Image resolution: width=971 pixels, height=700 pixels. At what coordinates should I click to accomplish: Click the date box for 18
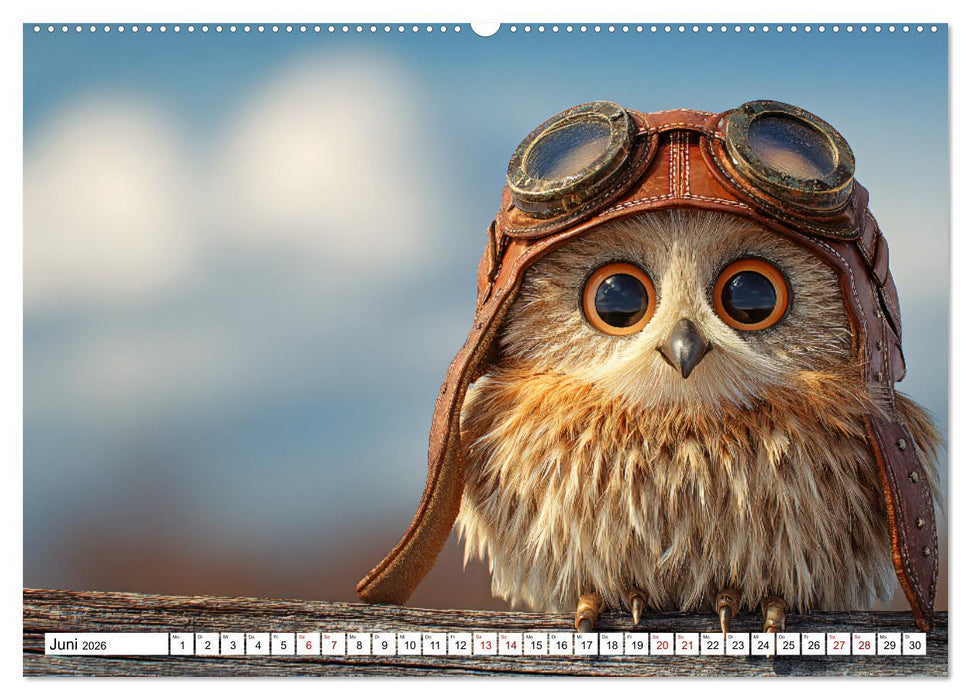click(612, 644)
